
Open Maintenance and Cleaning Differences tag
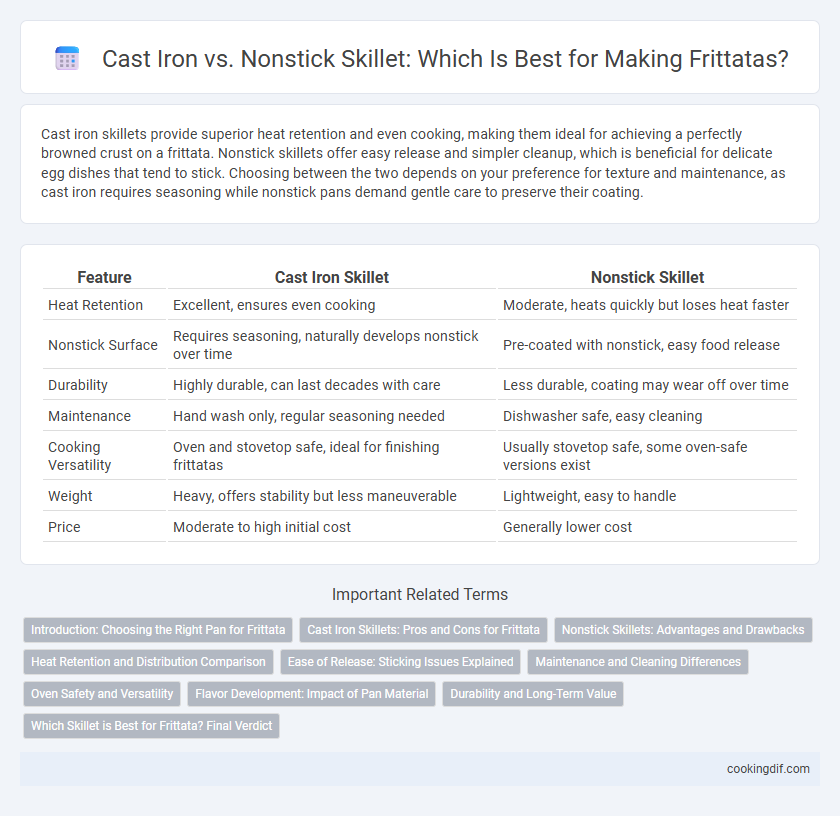[x=638, y=662]
